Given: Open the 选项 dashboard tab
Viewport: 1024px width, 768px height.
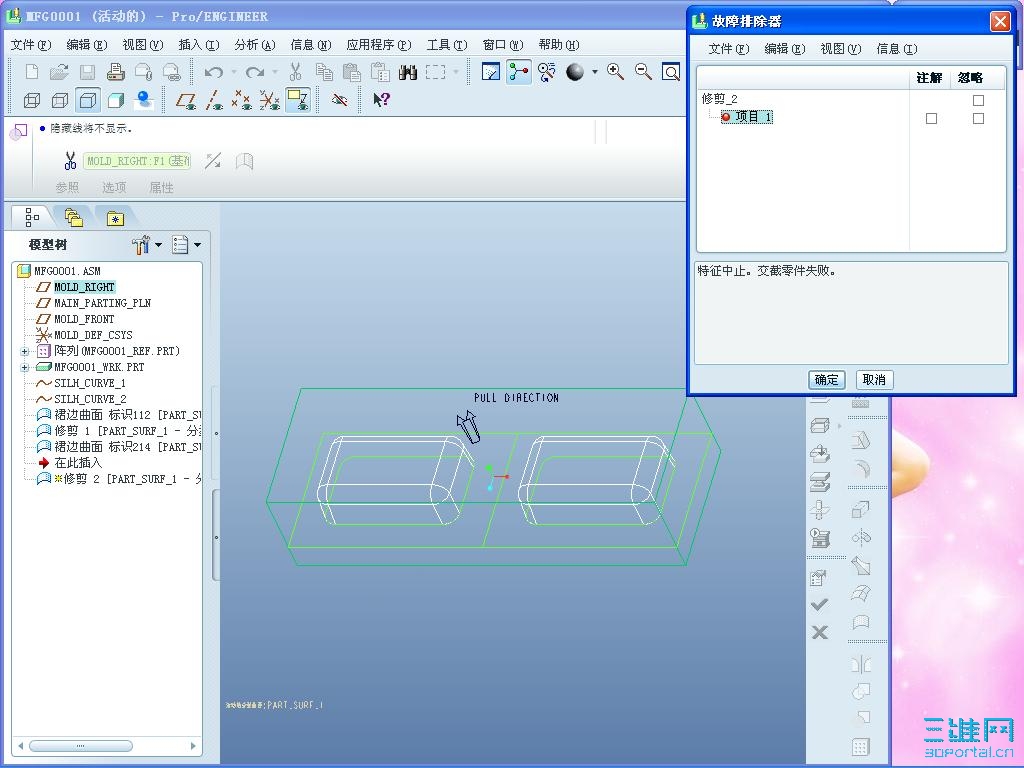Looking at the screenshot, I should pyautogui.click(x=114, y=188).
